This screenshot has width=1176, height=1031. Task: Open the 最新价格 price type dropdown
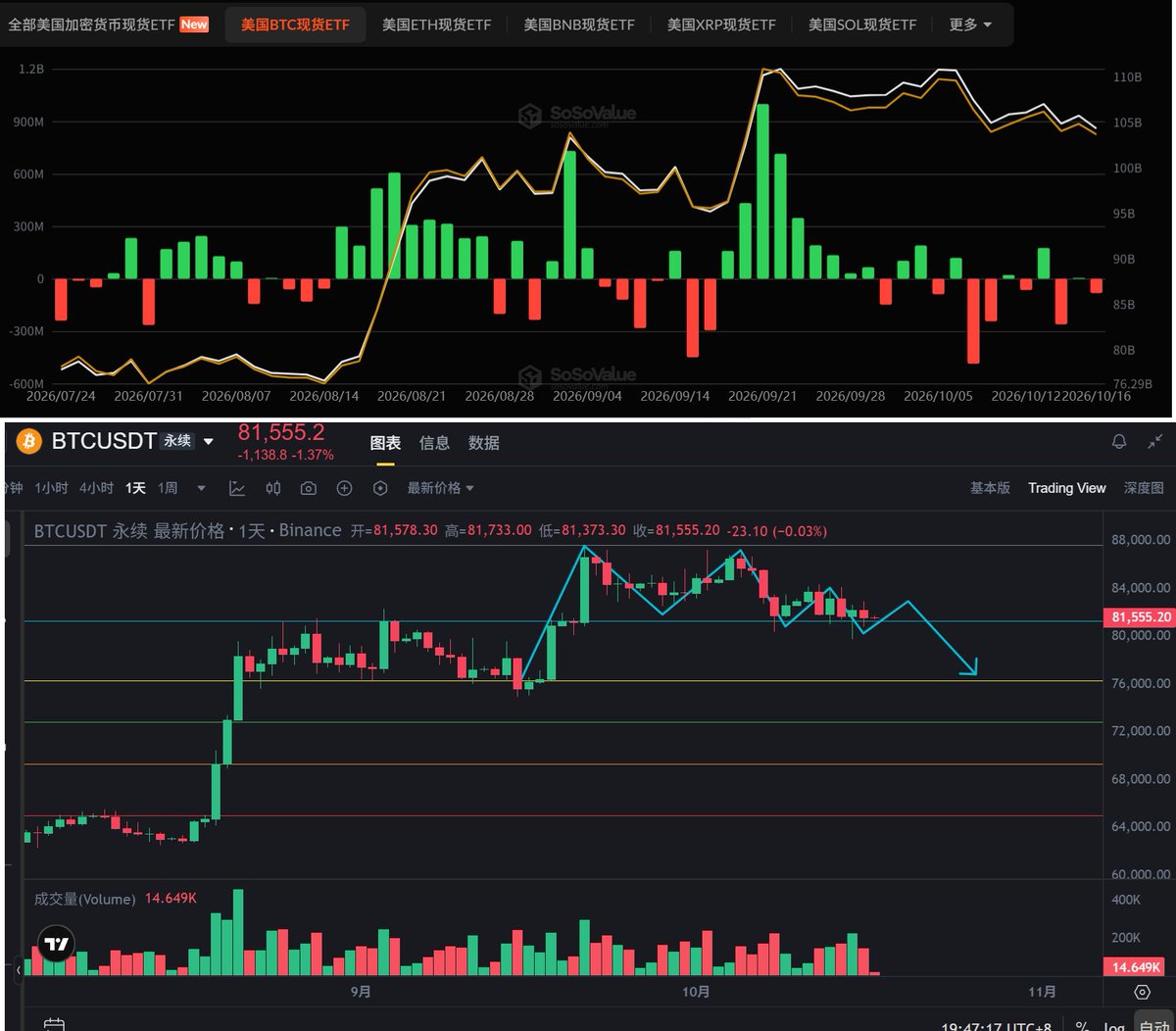440,488
